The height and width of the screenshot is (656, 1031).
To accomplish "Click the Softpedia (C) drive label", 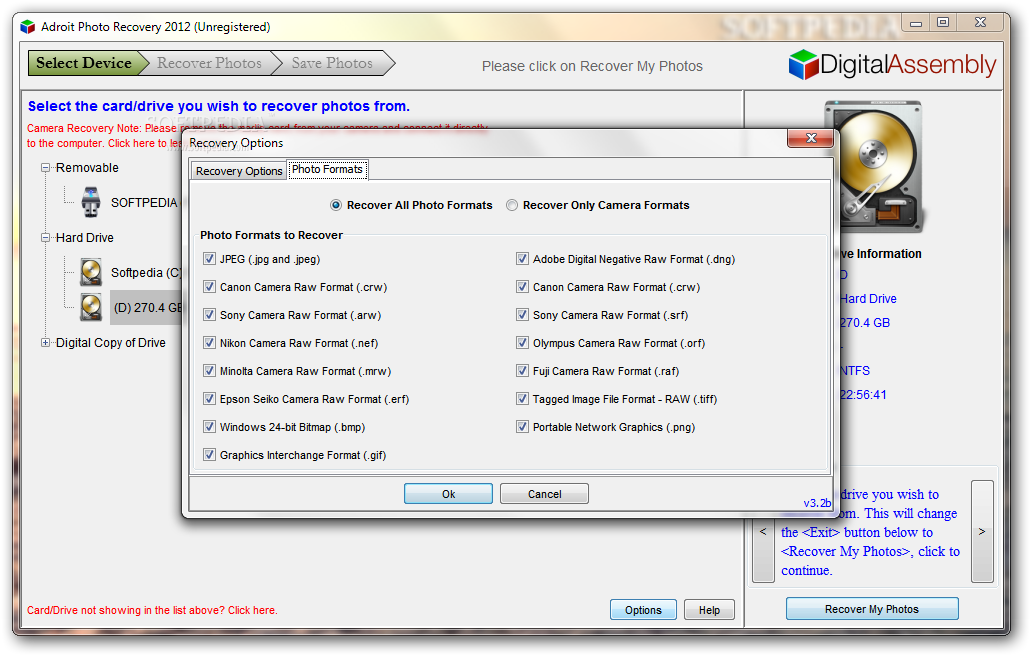I will point(146,272).
